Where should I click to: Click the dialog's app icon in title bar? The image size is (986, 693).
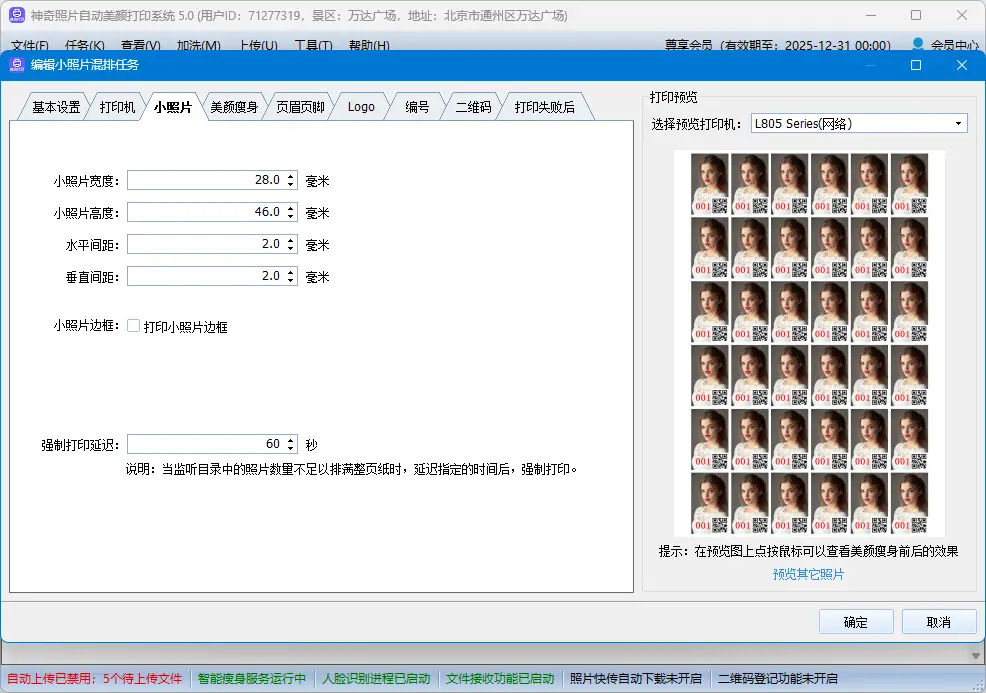(17, 65)
